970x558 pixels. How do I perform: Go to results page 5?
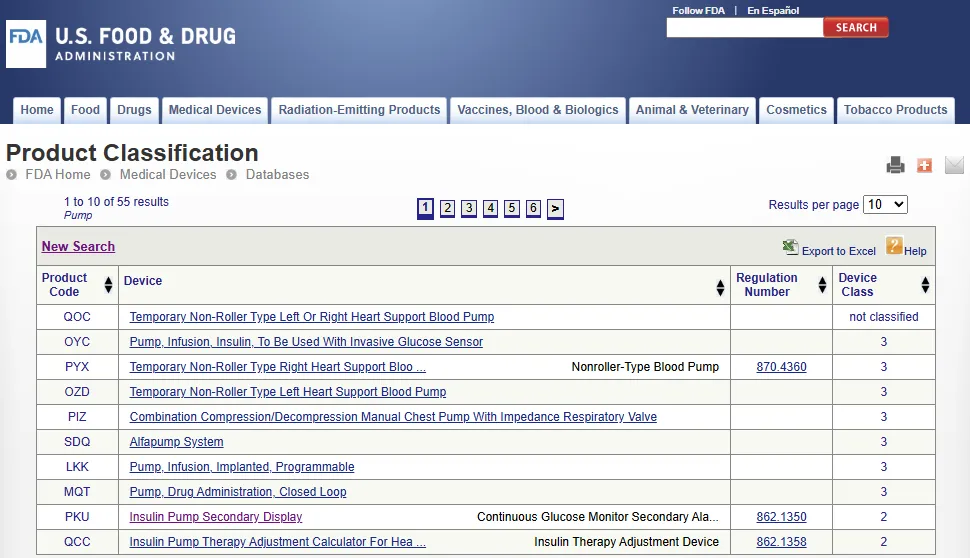[512, 208]
